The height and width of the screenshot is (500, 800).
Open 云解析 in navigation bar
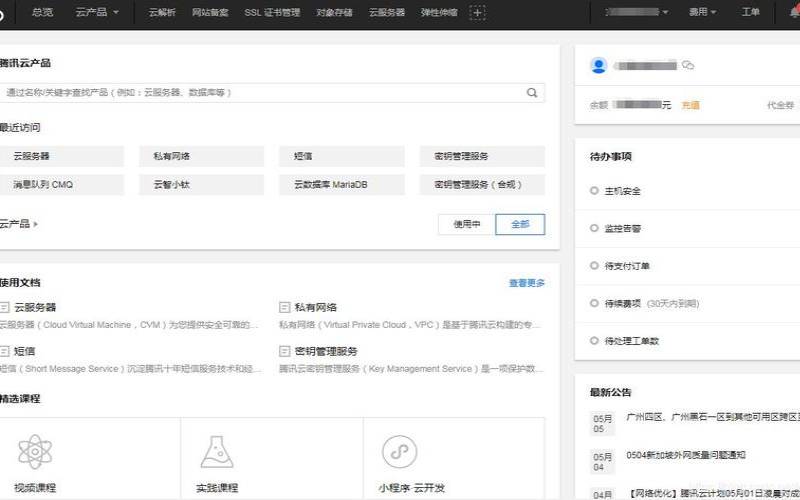coord(162,12)
